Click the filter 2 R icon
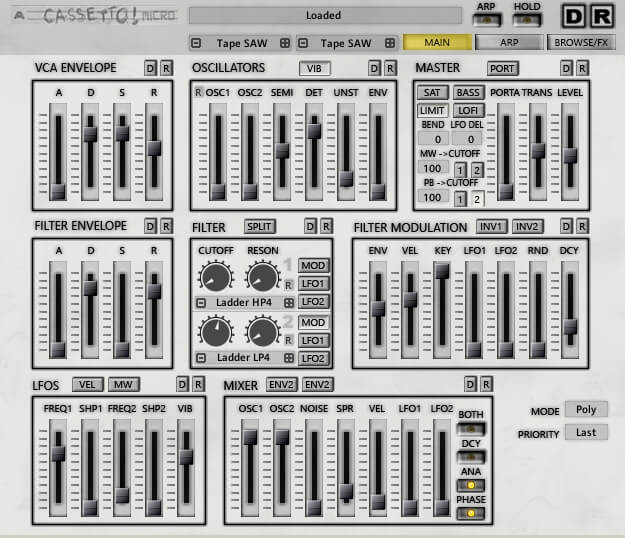This screenshot has height=538, width=625. 288,341
